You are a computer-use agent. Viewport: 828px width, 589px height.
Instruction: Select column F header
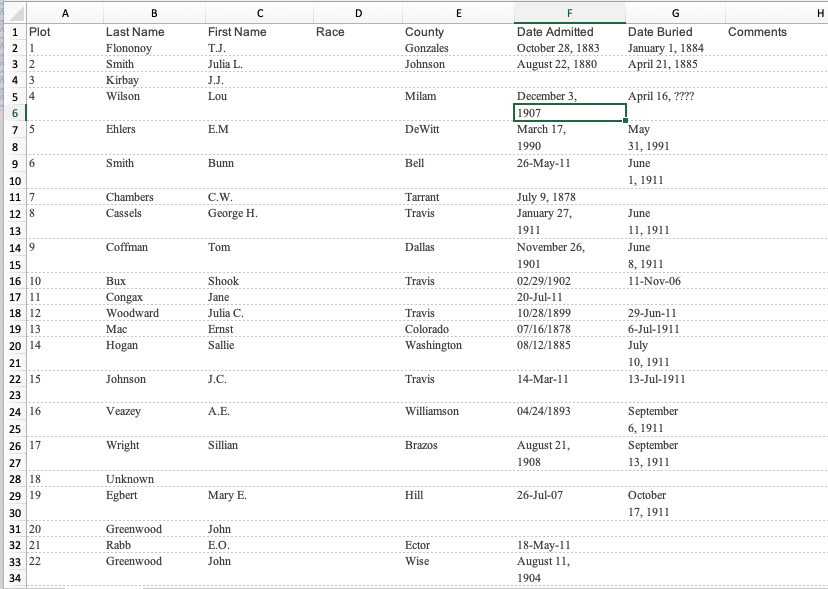(569, 13)
